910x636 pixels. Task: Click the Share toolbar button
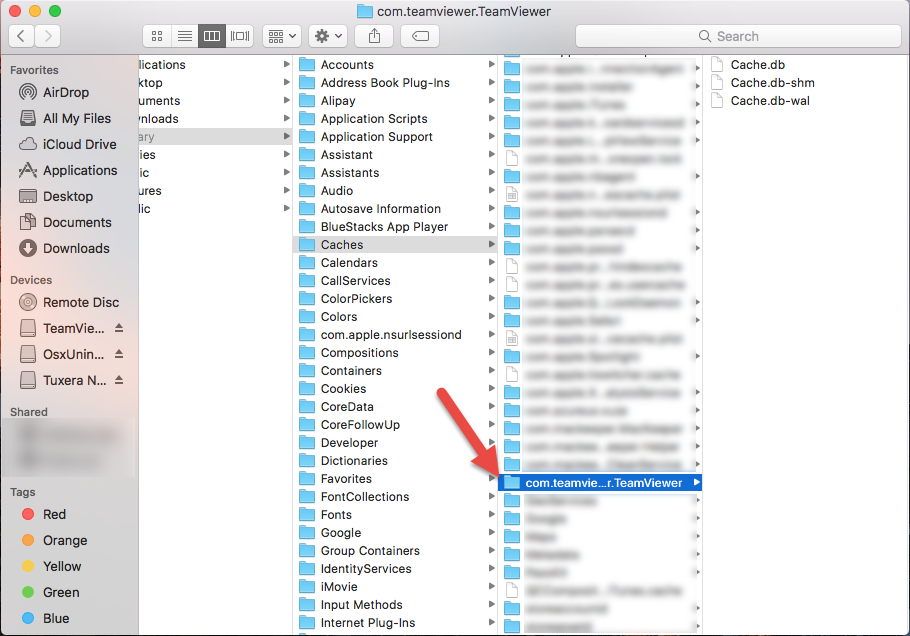374,36
